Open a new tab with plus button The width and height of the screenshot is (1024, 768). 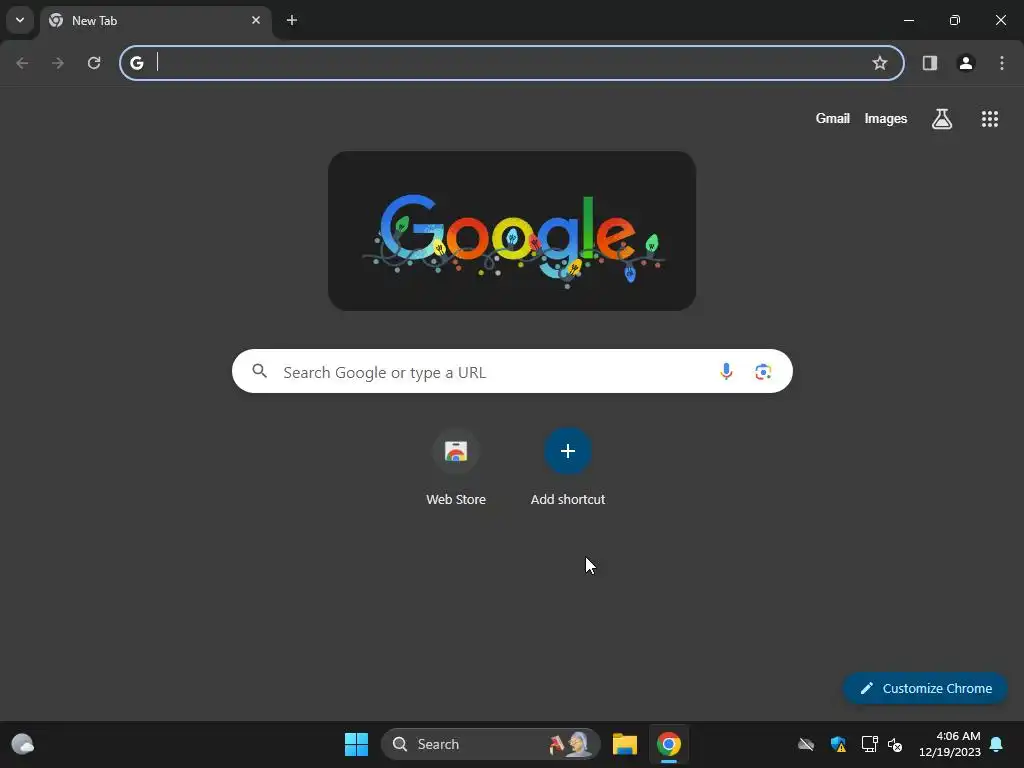pos(292,20)
